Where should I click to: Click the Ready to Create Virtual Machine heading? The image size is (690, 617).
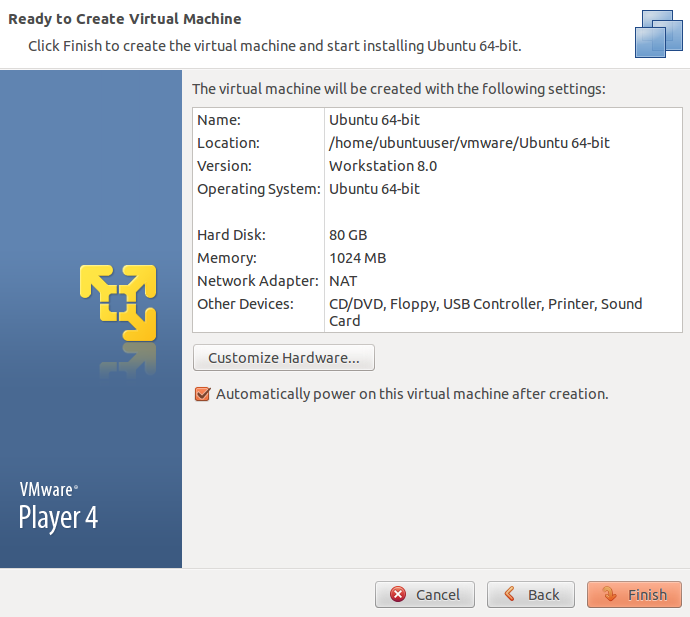[125, 19]
